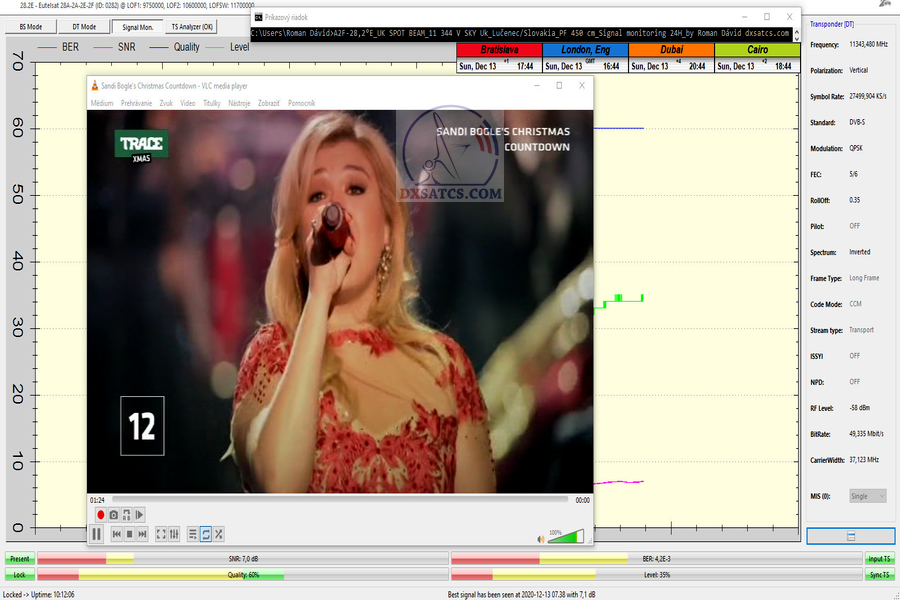Screen dimensions: 900x600
Task: Mute audio via the speaker icon
Action: point(540,539)
